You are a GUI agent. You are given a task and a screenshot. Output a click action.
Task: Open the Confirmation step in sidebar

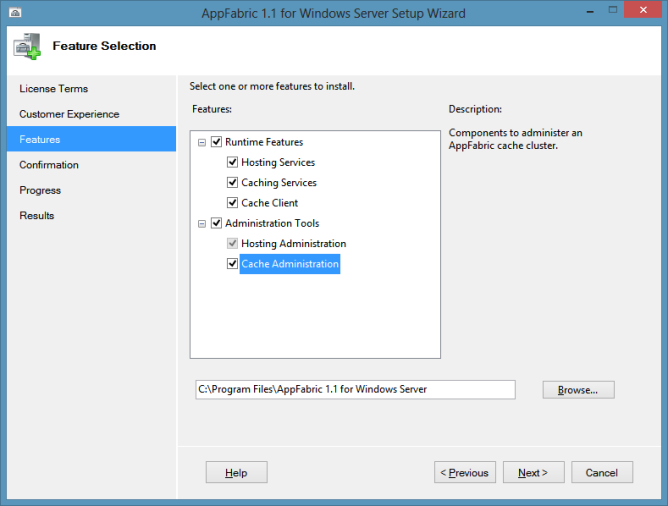[49, 165]
